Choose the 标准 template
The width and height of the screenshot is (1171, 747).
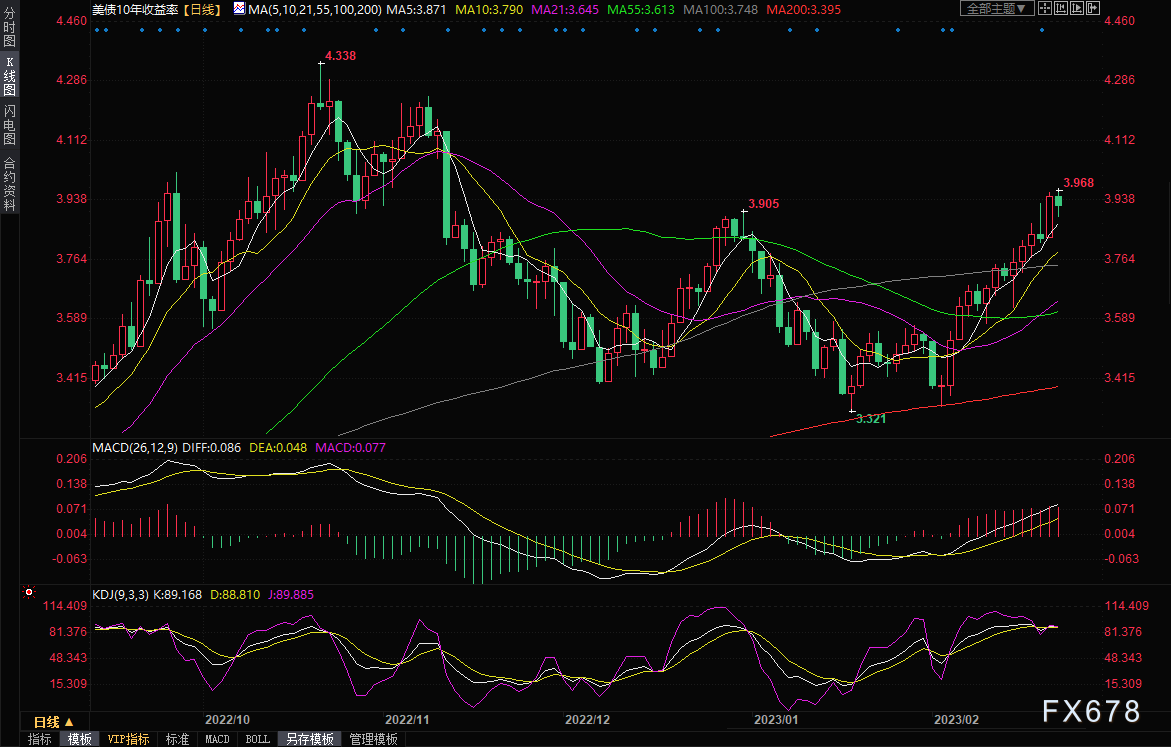click(177, 739)
